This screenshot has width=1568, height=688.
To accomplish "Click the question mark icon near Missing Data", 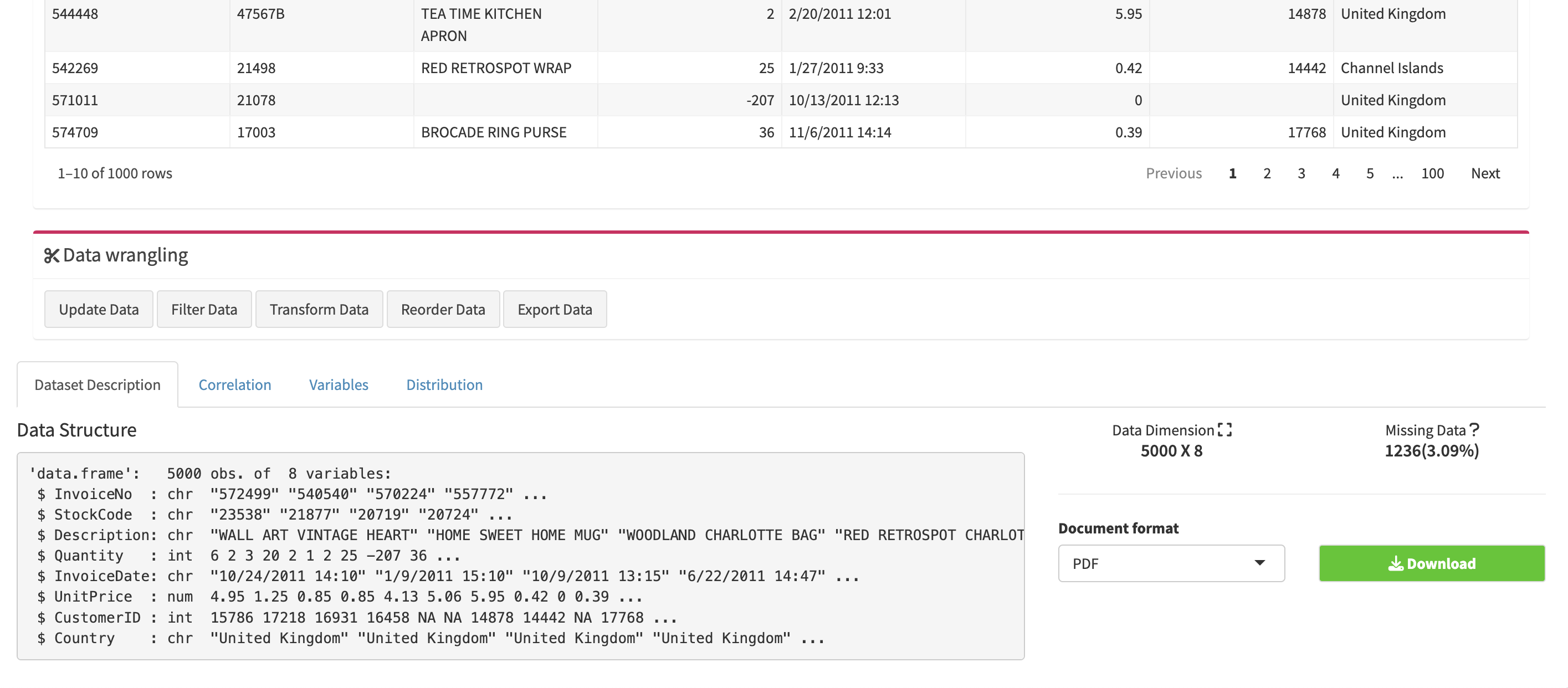I will 1474,429.
